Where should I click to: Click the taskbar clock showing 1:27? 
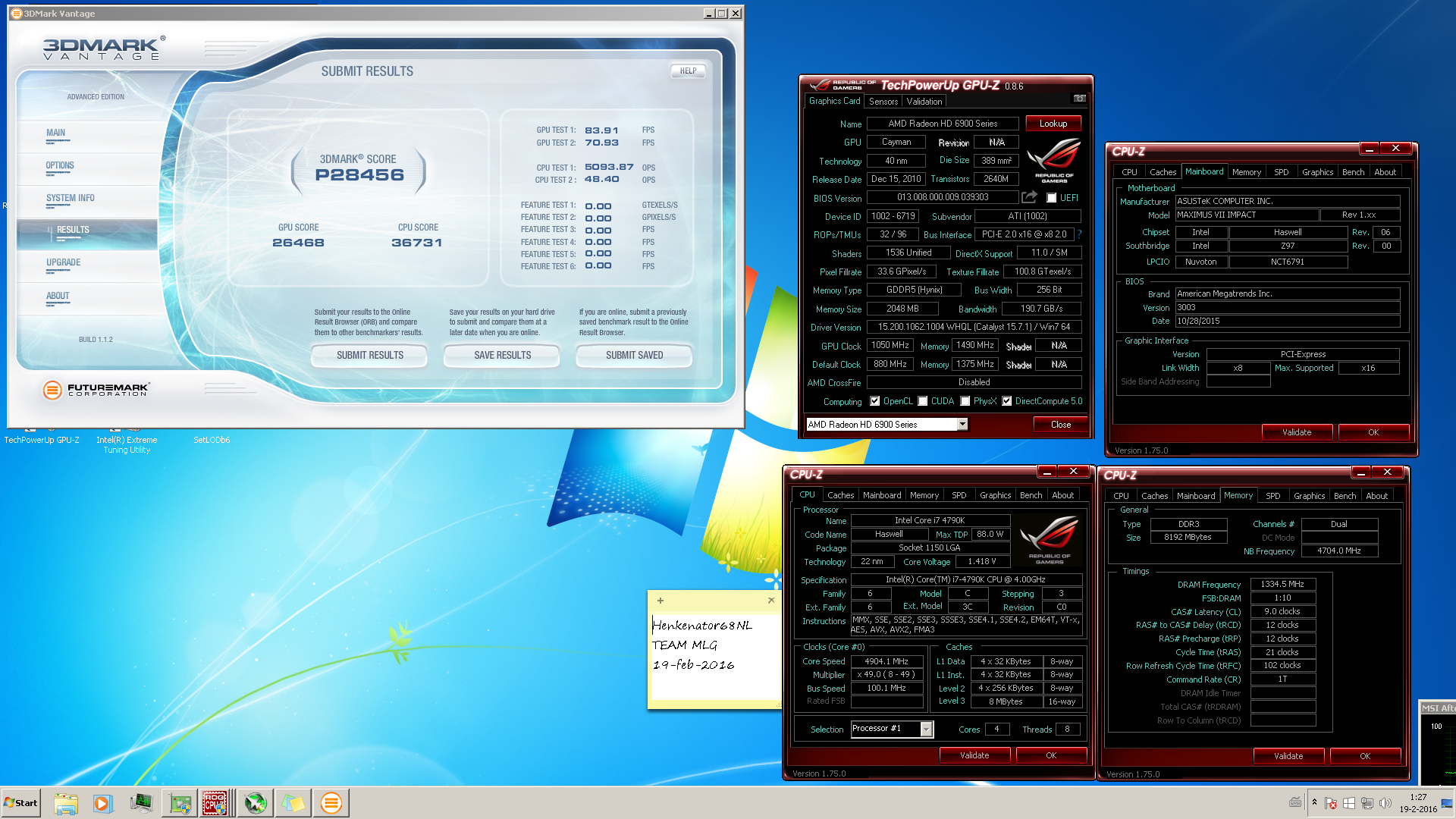pos(1418,803)
